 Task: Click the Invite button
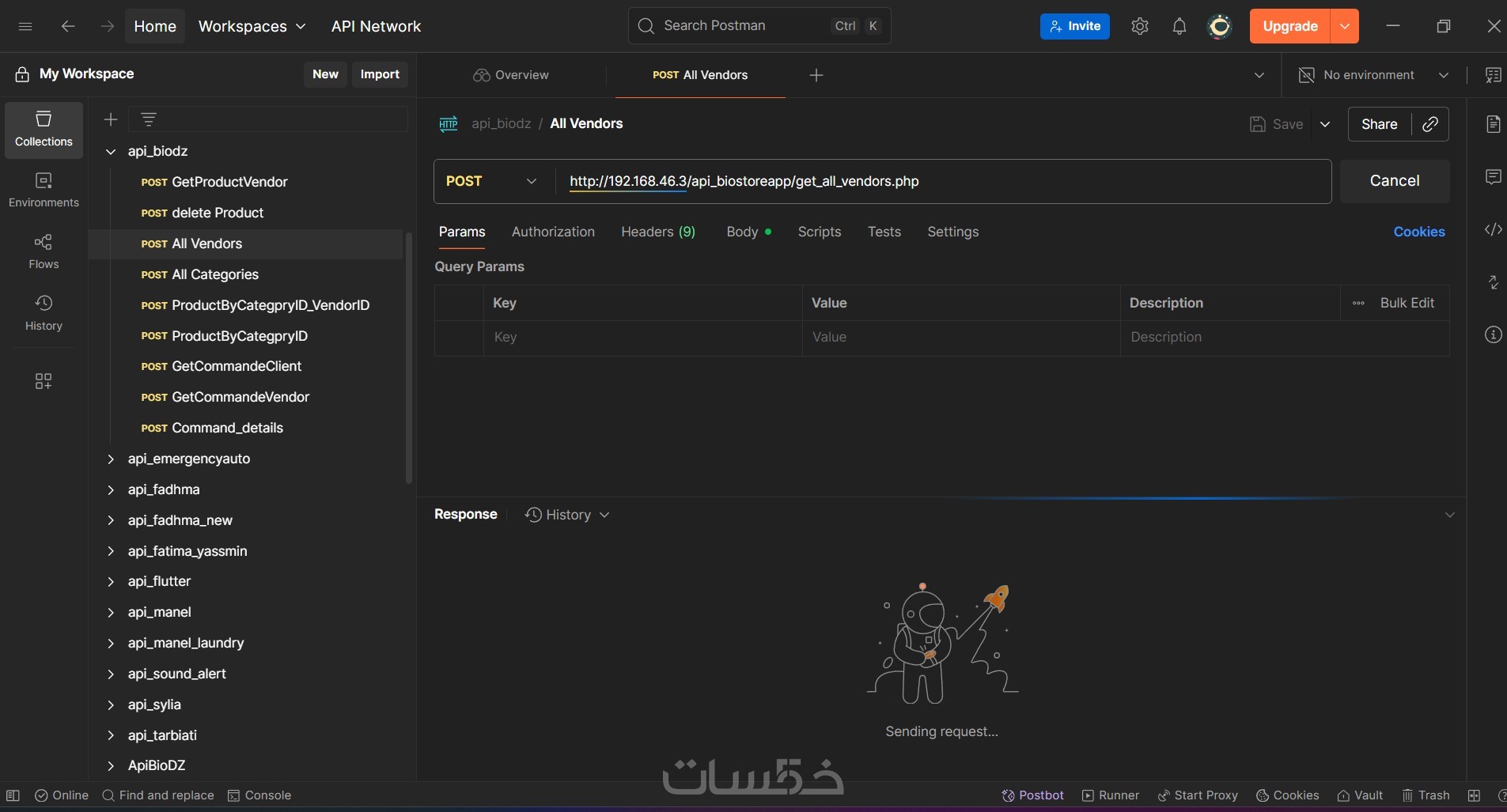tap(1075, 26)
